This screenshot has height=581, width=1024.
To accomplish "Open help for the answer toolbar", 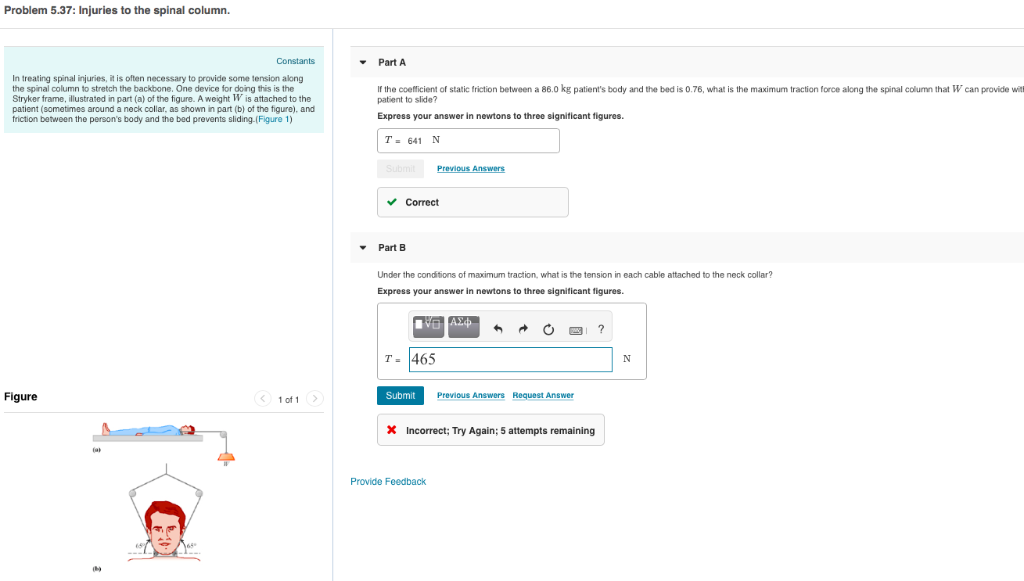I will [601, 329].
